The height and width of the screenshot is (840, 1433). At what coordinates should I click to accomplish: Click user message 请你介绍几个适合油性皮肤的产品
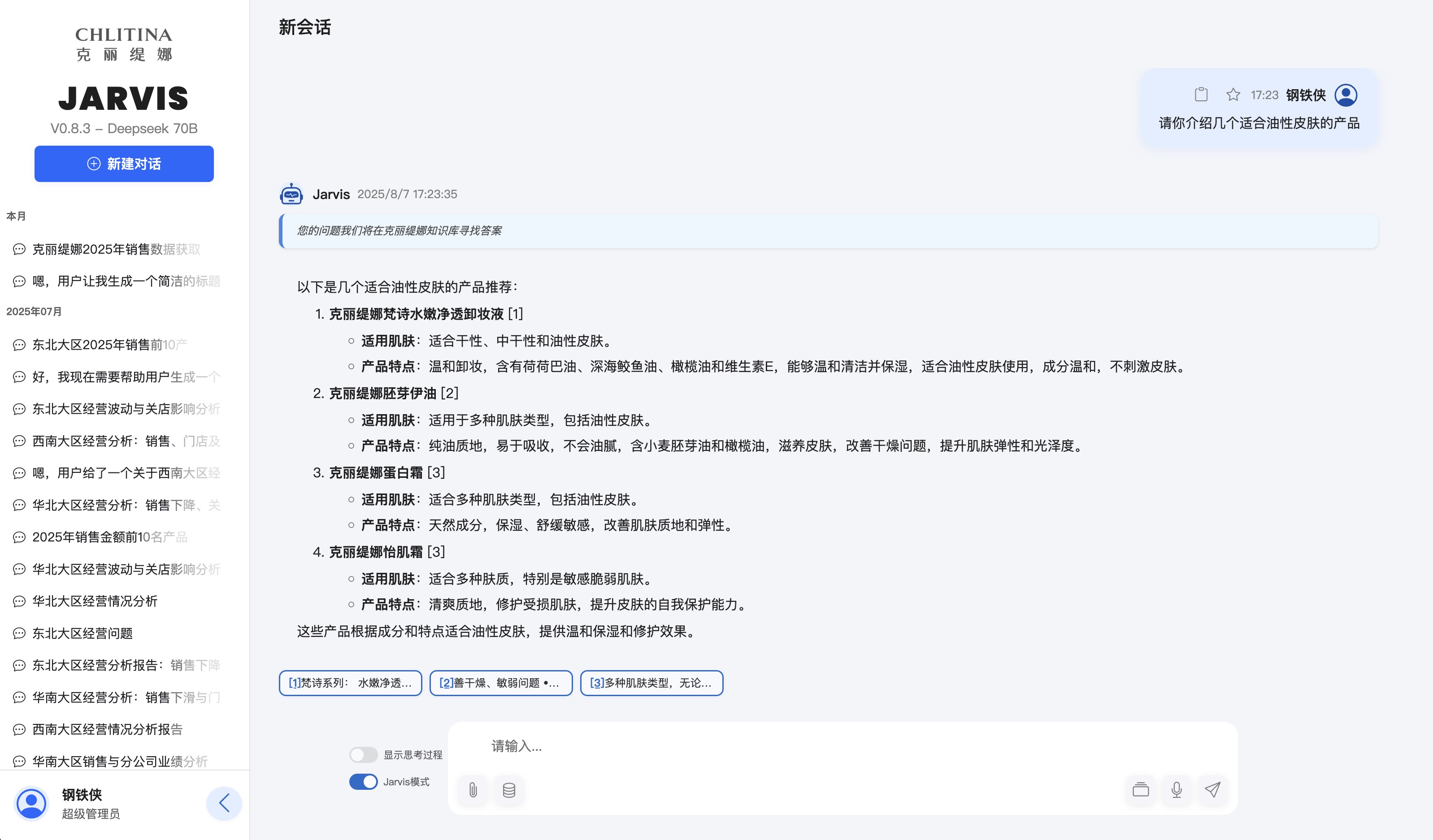(1259, 123)
